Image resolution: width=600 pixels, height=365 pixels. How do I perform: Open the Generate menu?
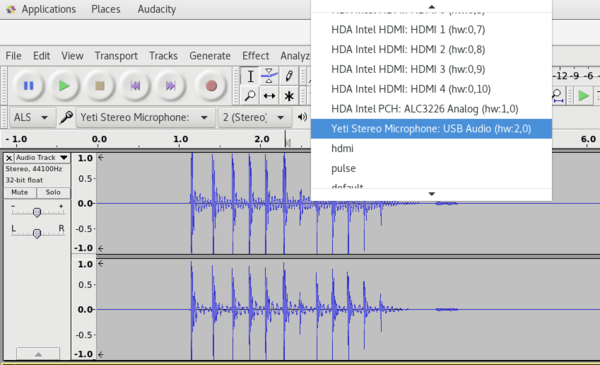(210, 56)
